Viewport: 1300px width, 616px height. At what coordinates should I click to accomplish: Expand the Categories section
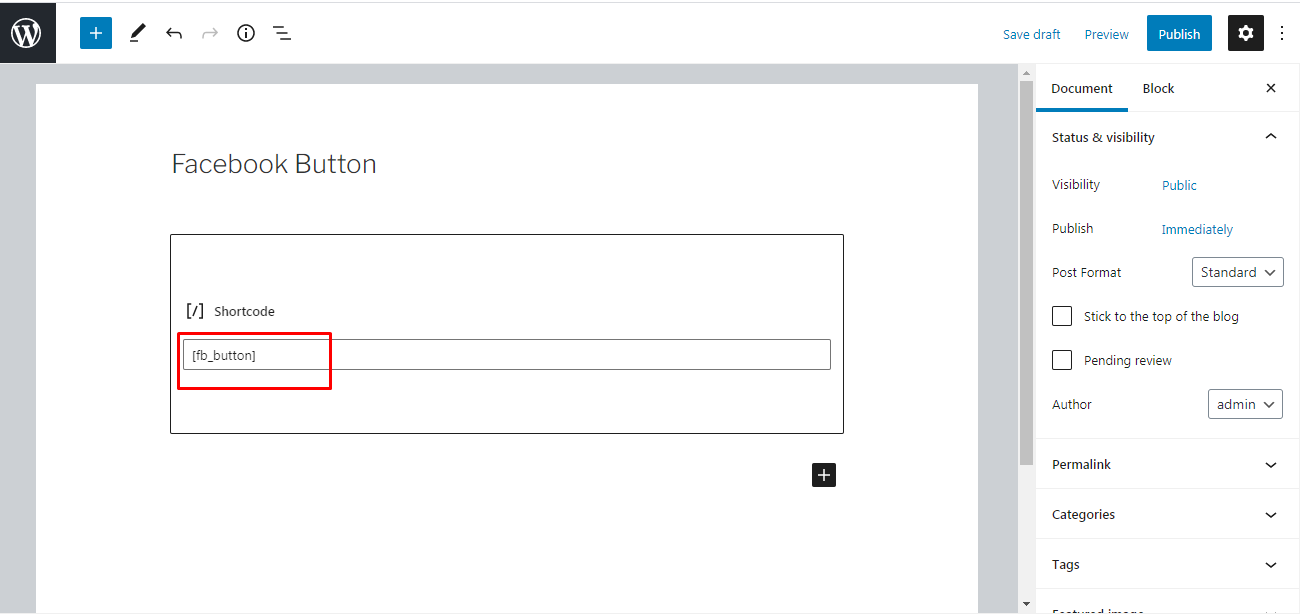(1165, 514)
